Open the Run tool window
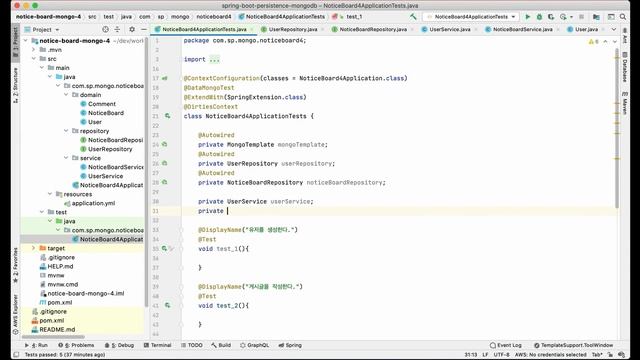640x360 pixels. [x=36, y=345]
